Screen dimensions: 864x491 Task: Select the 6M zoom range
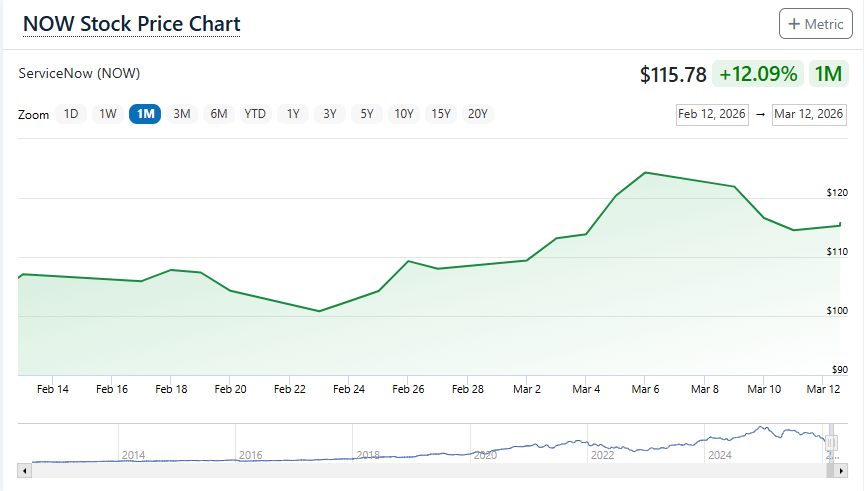click(219, 114)
